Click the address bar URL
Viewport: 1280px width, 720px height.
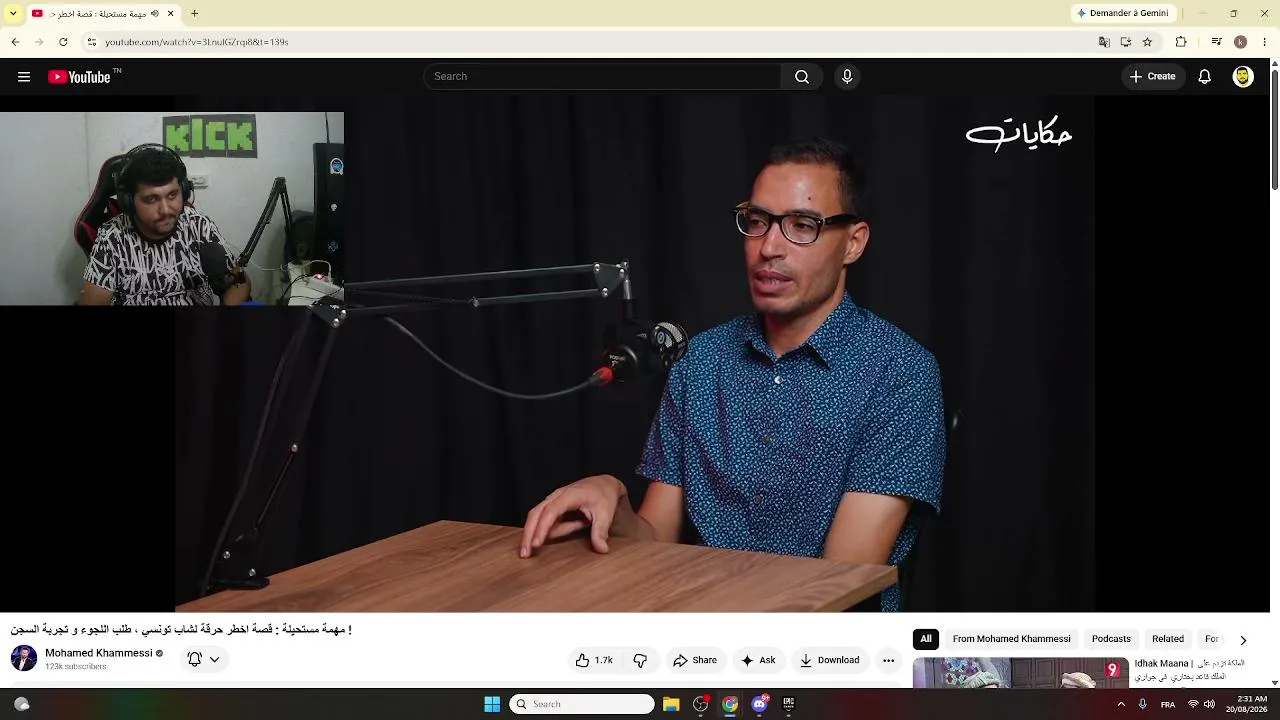[x=196, y=42]
